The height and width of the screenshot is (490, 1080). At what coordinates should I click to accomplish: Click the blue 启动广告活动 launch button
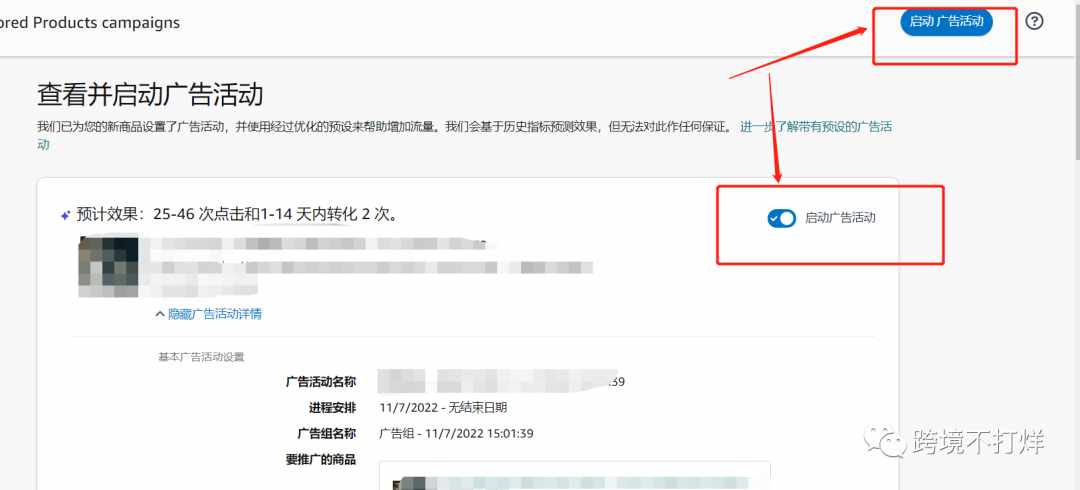pos(946,22)
